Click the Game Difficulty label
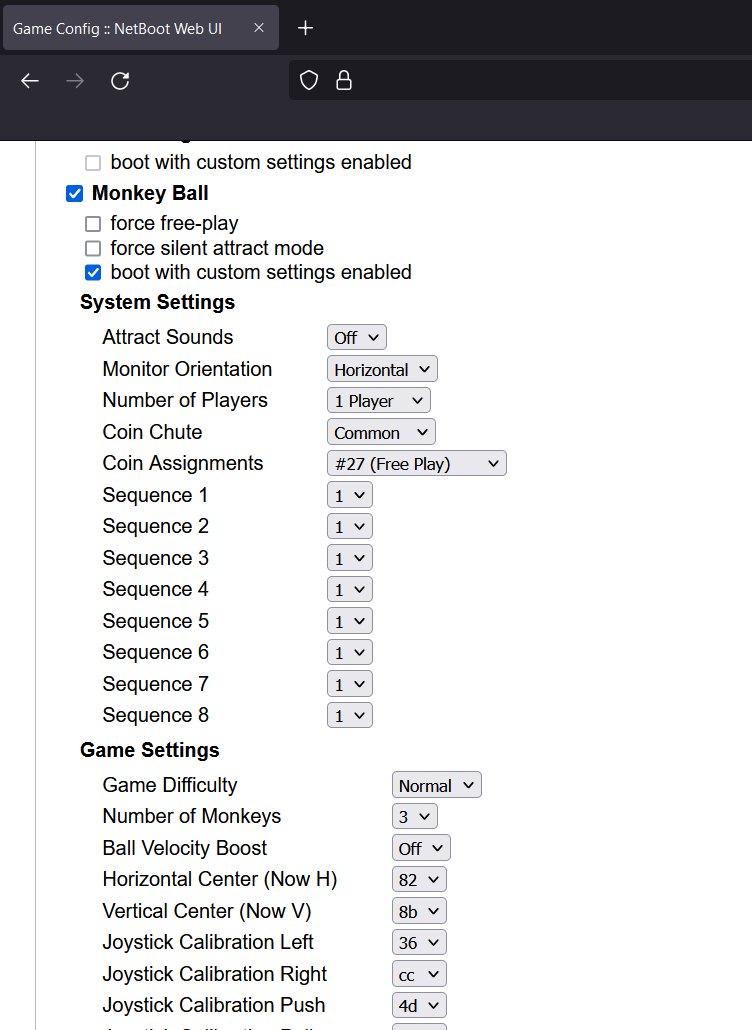This screenshot has width=752, height=1030. pos(169,785)
